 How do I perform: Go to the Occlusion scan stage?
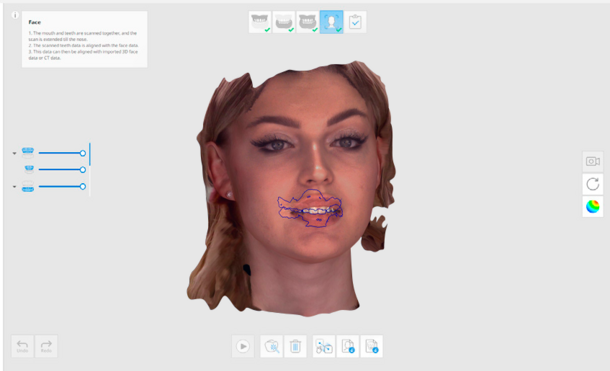click(x=307, y=22)
